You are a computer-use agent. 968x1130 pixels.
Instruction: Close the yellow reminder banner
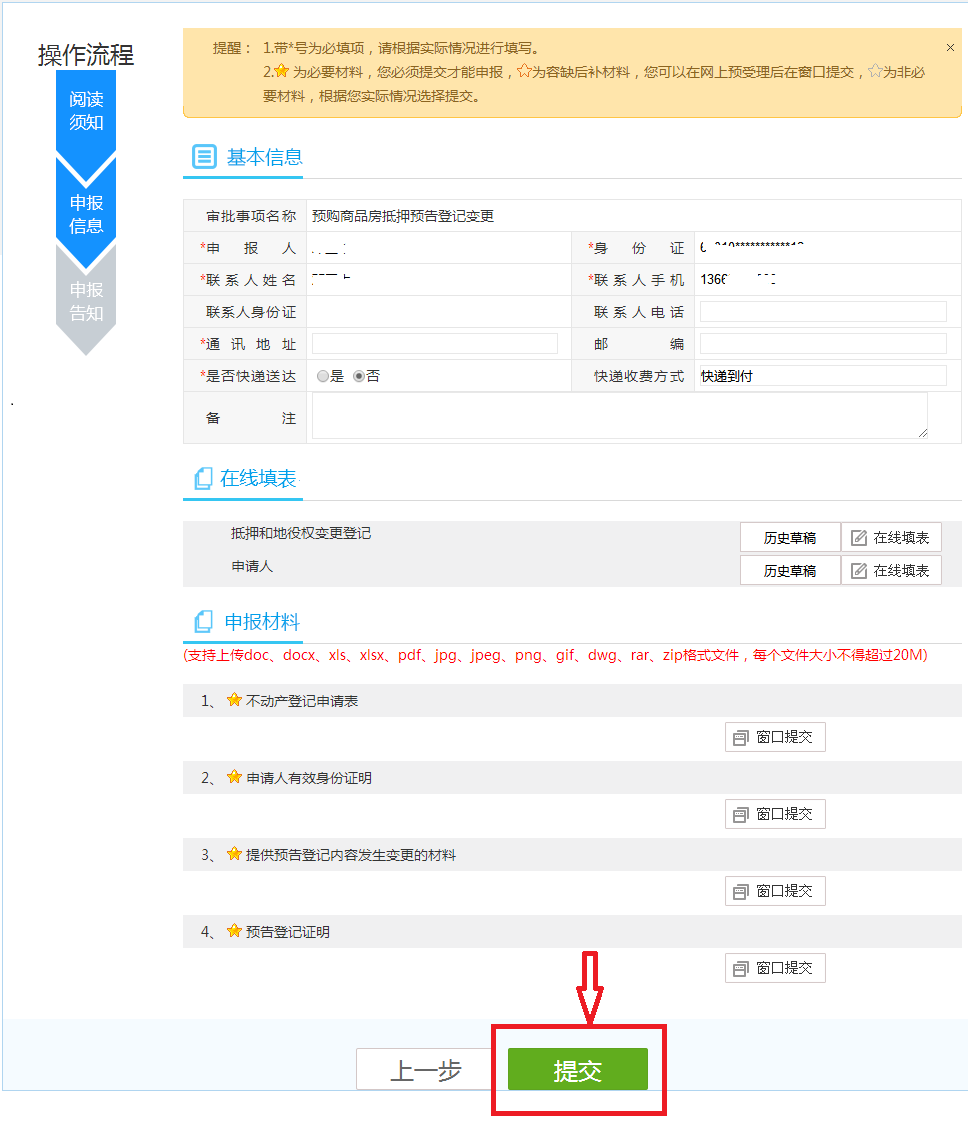(950, 47)
